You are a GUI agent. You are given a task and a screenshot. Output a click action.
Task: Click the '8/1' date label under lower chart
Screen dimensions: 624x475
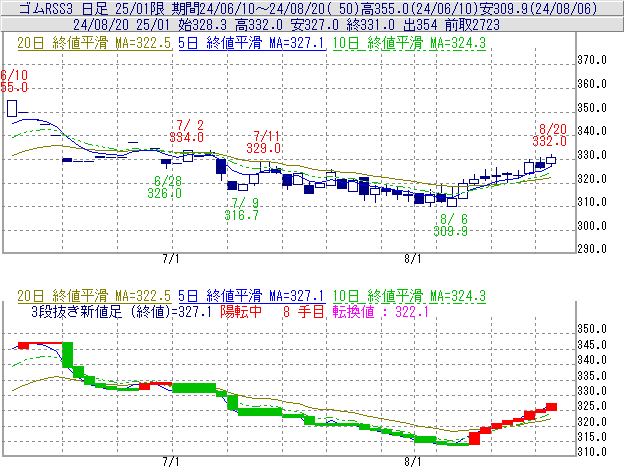413,462
